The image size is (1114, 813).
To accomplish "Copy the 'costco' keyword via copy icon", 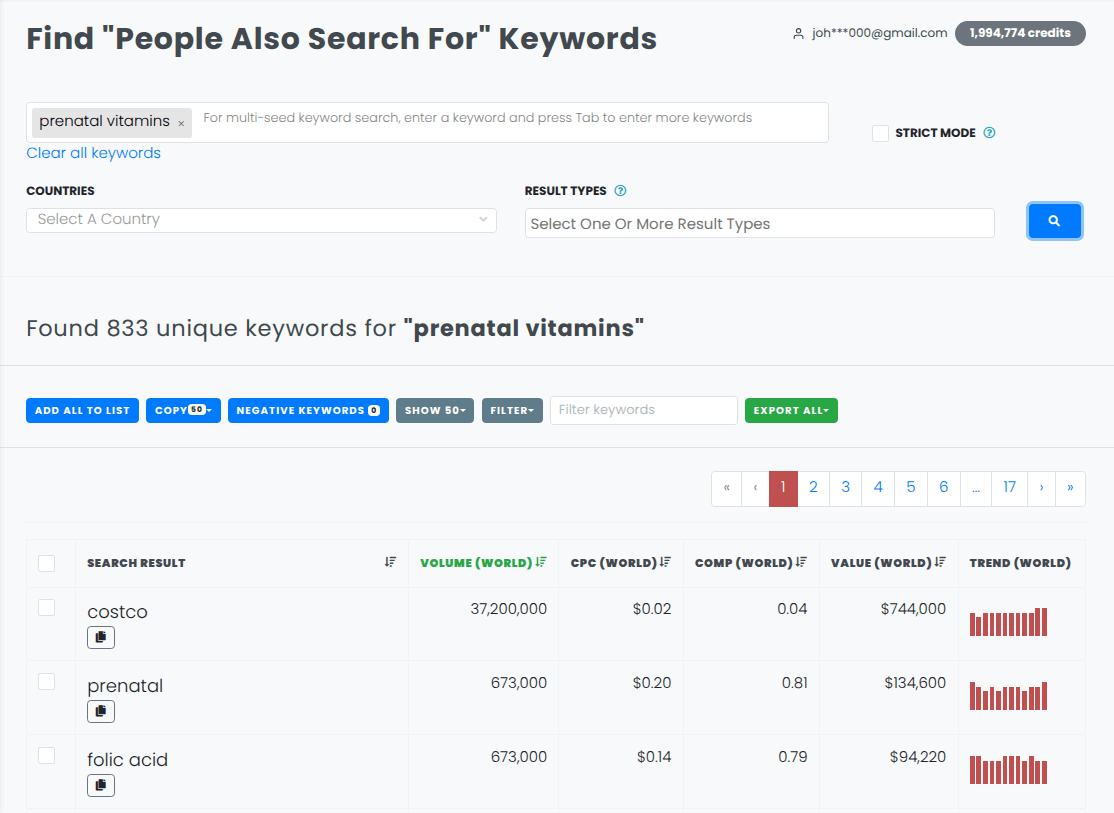I will point(100,637).
